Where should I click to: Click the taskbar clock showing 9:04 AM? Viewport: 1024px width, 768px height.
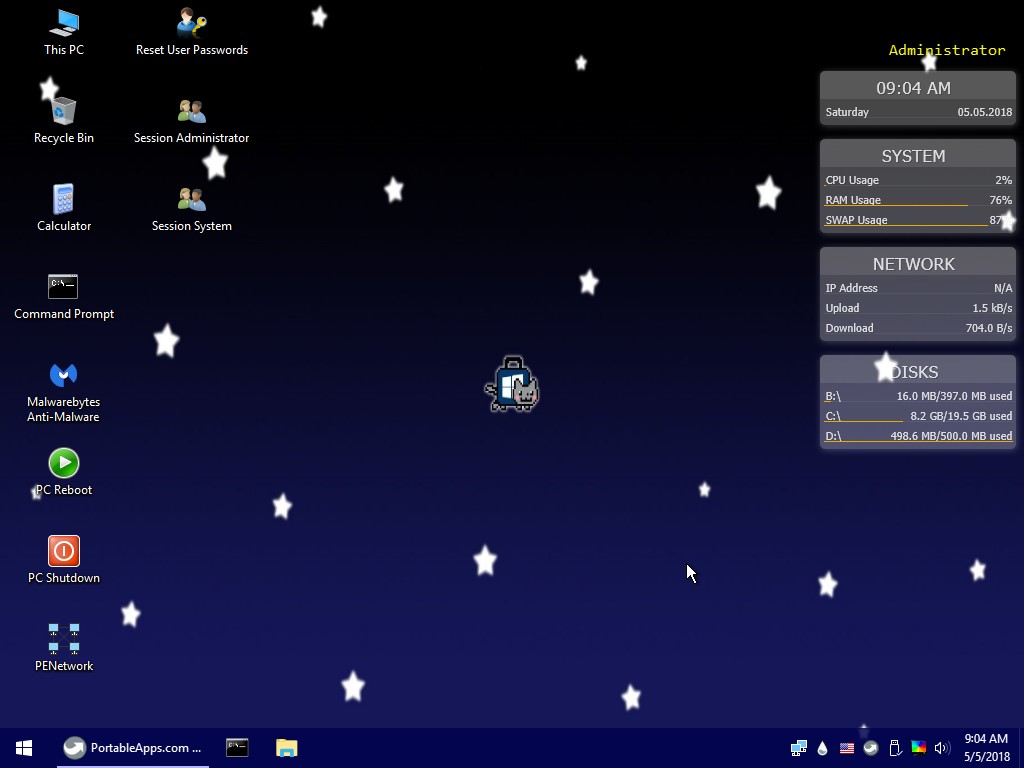point(987,748)
